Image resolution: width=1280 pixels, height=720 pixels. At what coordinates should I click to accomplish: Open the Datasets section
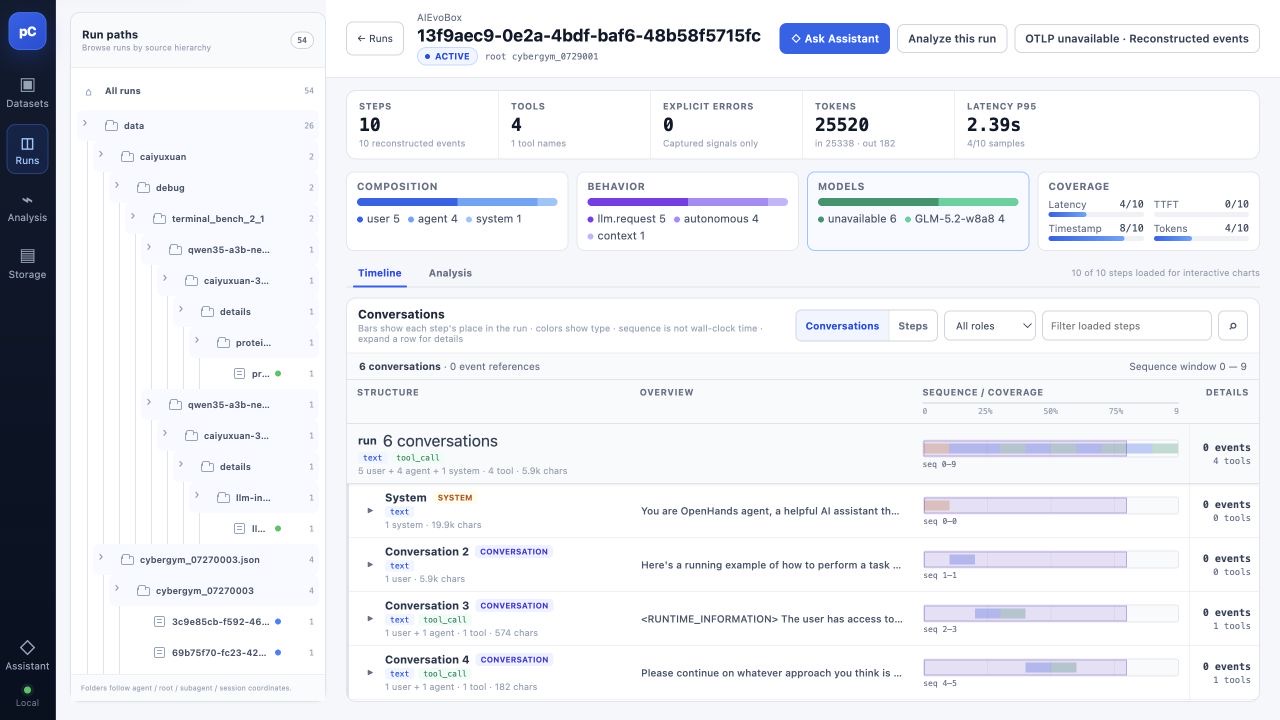coord(27,92)
